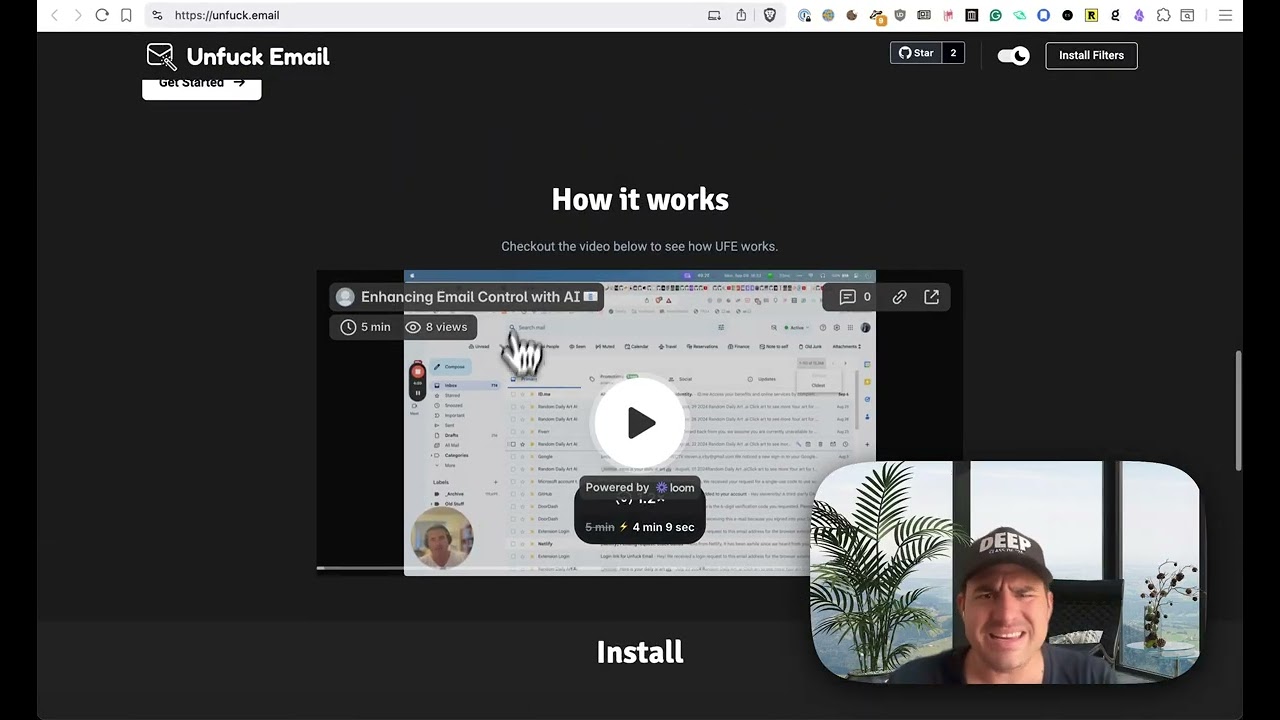The height and width of the screenshot is (720, 1280).
Task: Open the browser hamburger main menu
Action: coord(1225,15)
